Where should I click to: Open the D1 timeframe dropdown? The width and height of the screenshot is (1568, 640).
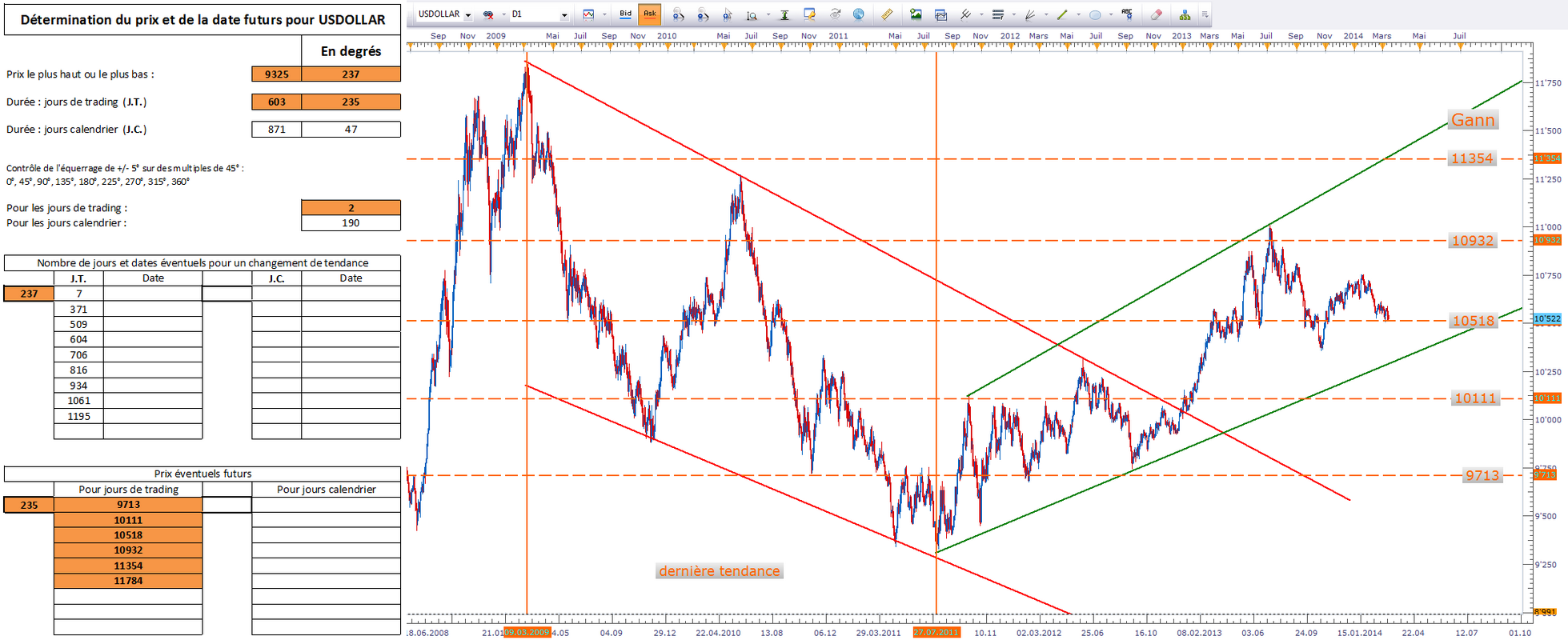pos(563,15)
